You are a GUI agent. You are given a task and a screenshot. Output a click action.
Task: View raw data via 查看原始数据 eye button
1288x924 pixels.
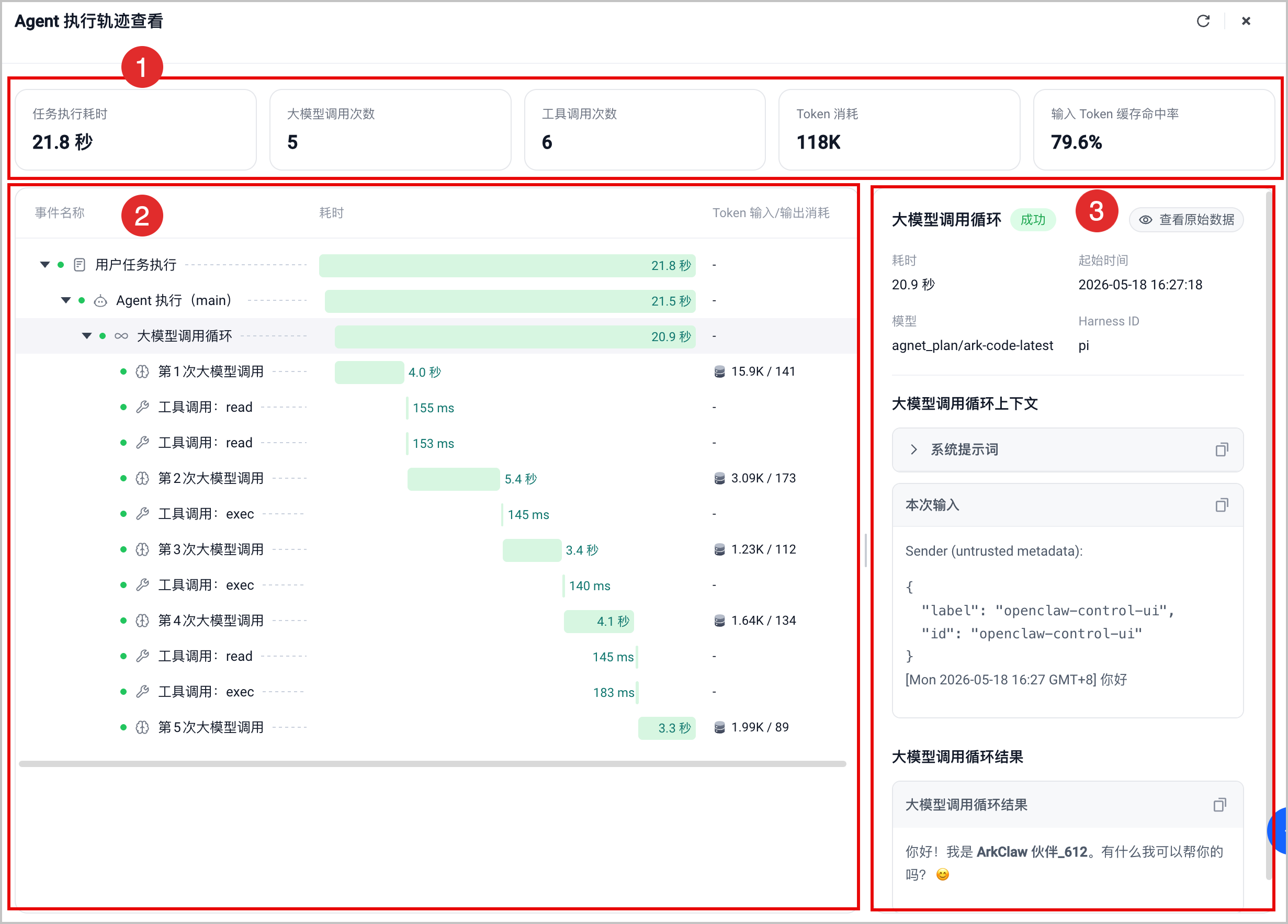point(1186,220)
